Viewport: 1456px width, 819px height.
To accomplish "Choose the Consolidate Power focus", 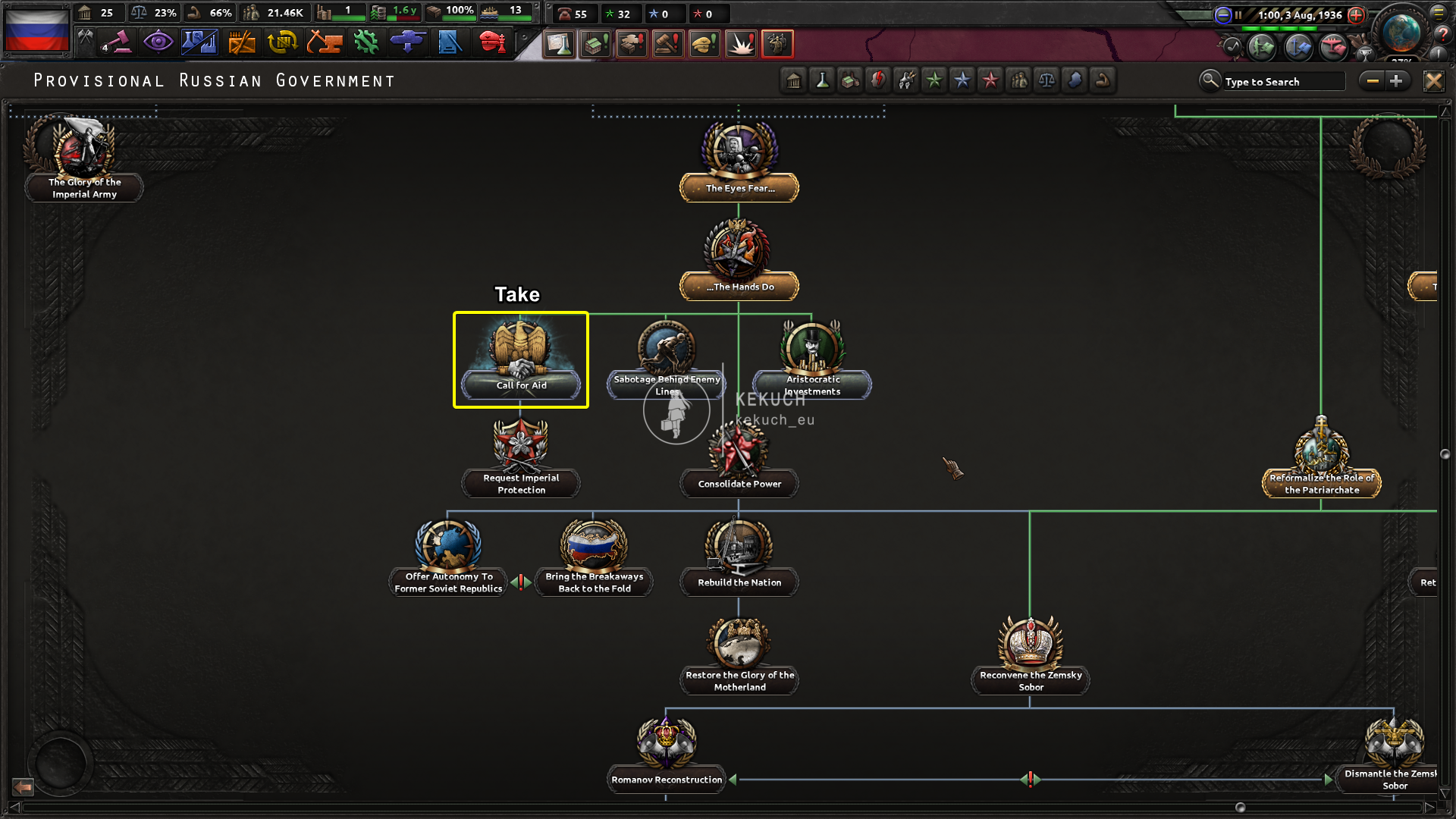I will coord(739,459).
